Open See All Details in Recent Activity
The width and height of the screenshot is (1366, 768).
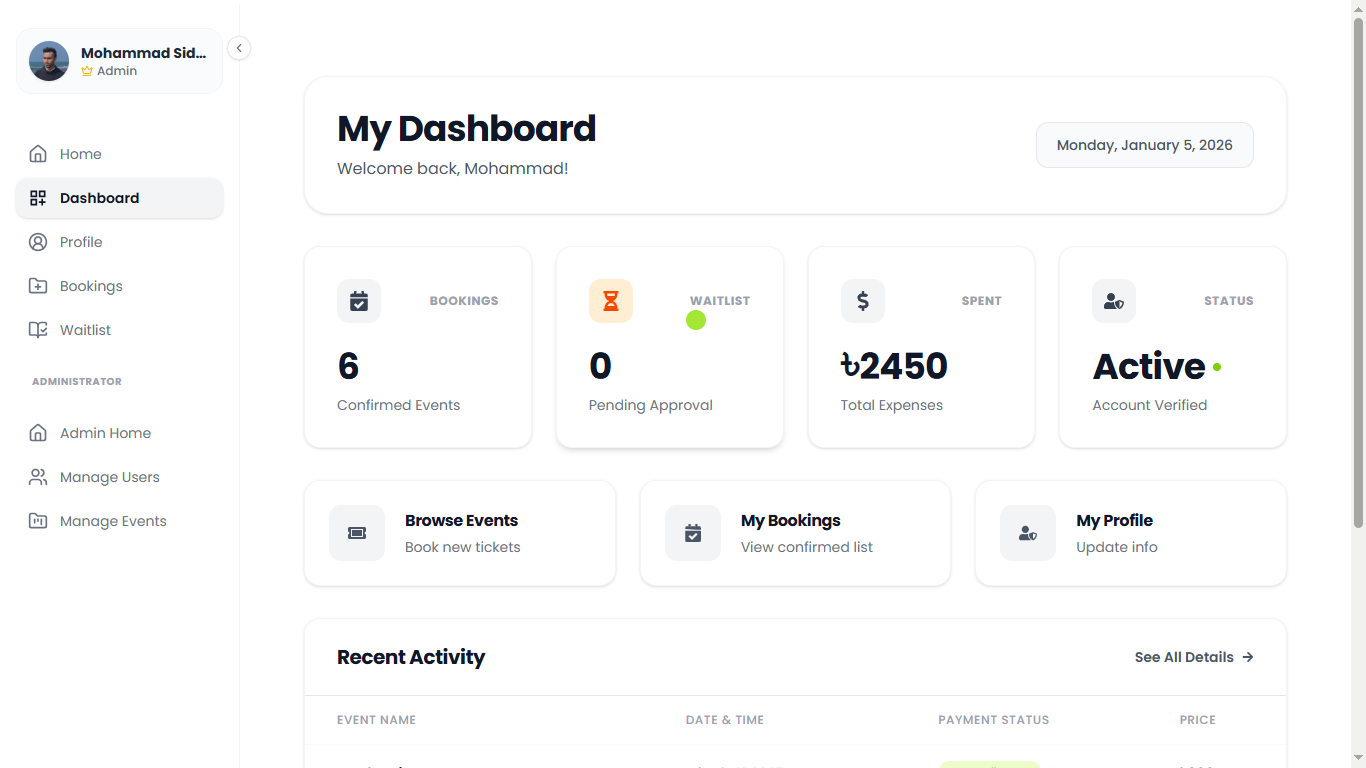(x=1193, y=657)
